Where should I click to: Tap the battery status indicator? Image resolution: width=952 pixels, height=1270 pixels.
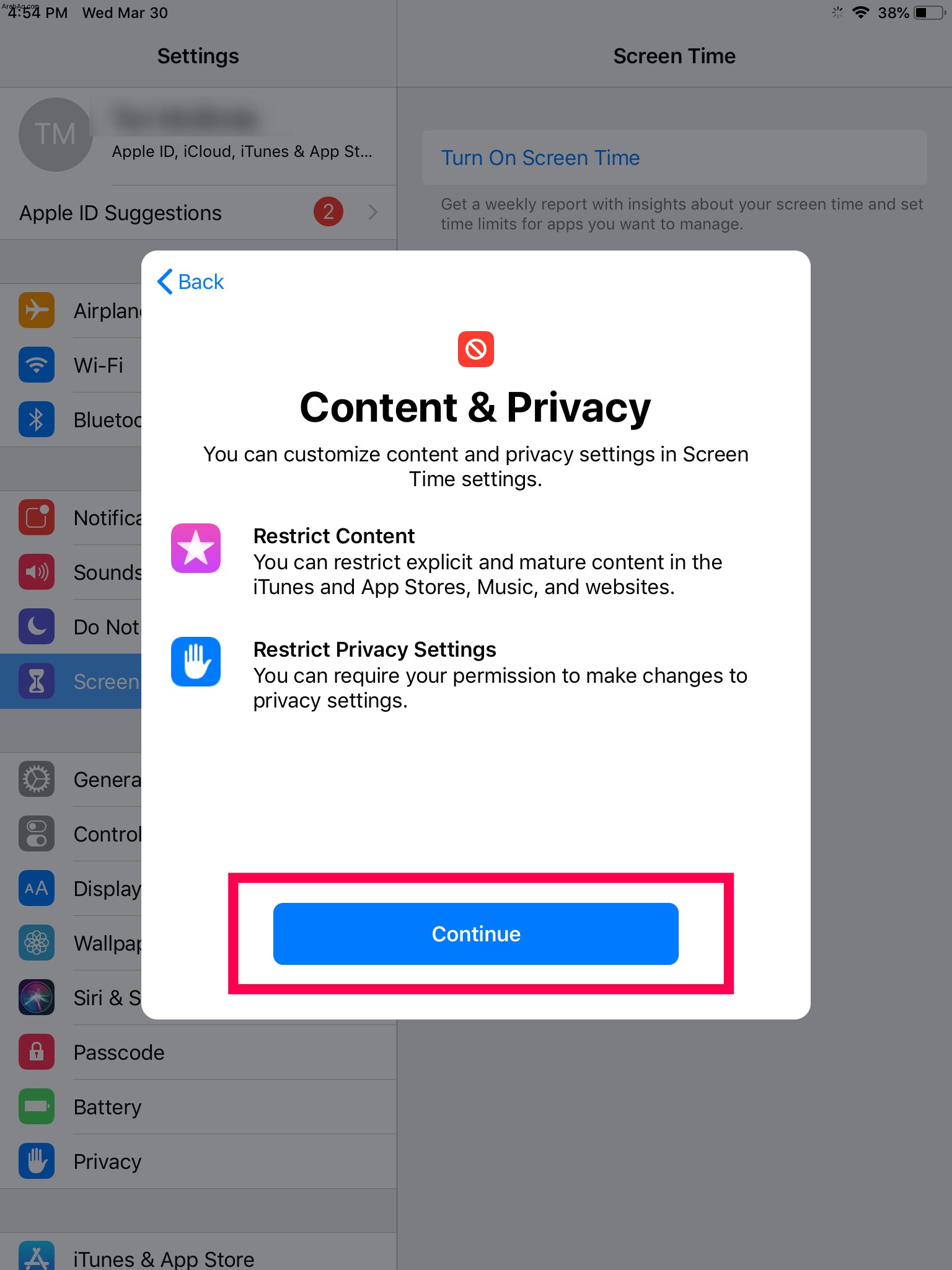[930, 12]
